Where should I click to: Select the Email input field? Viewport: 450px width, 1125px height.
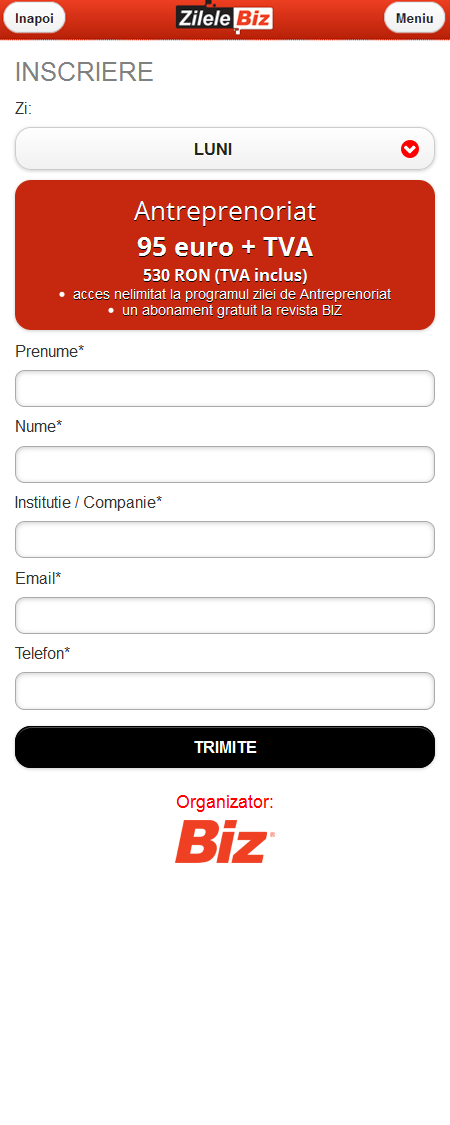[225, 616]
